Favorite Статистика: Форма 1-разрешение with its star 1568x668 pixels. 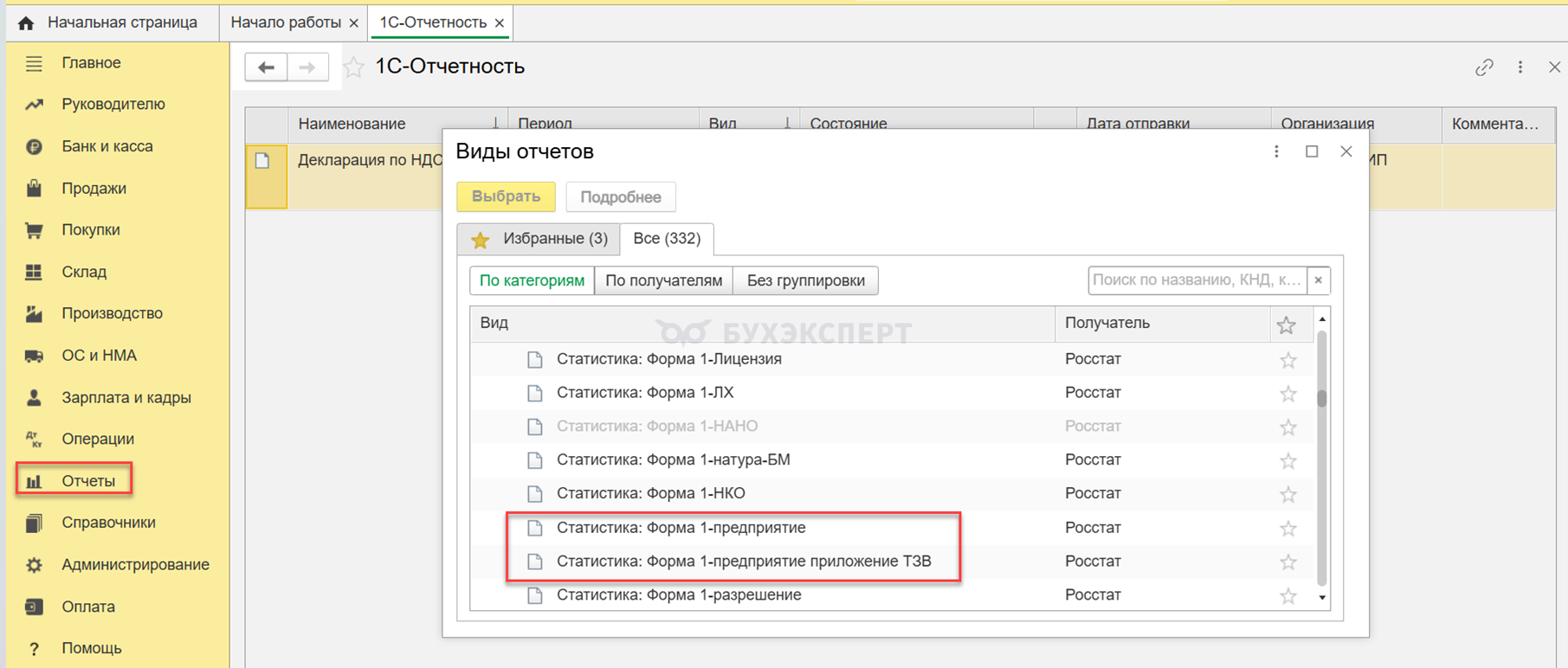click(x=1288, y=596)
